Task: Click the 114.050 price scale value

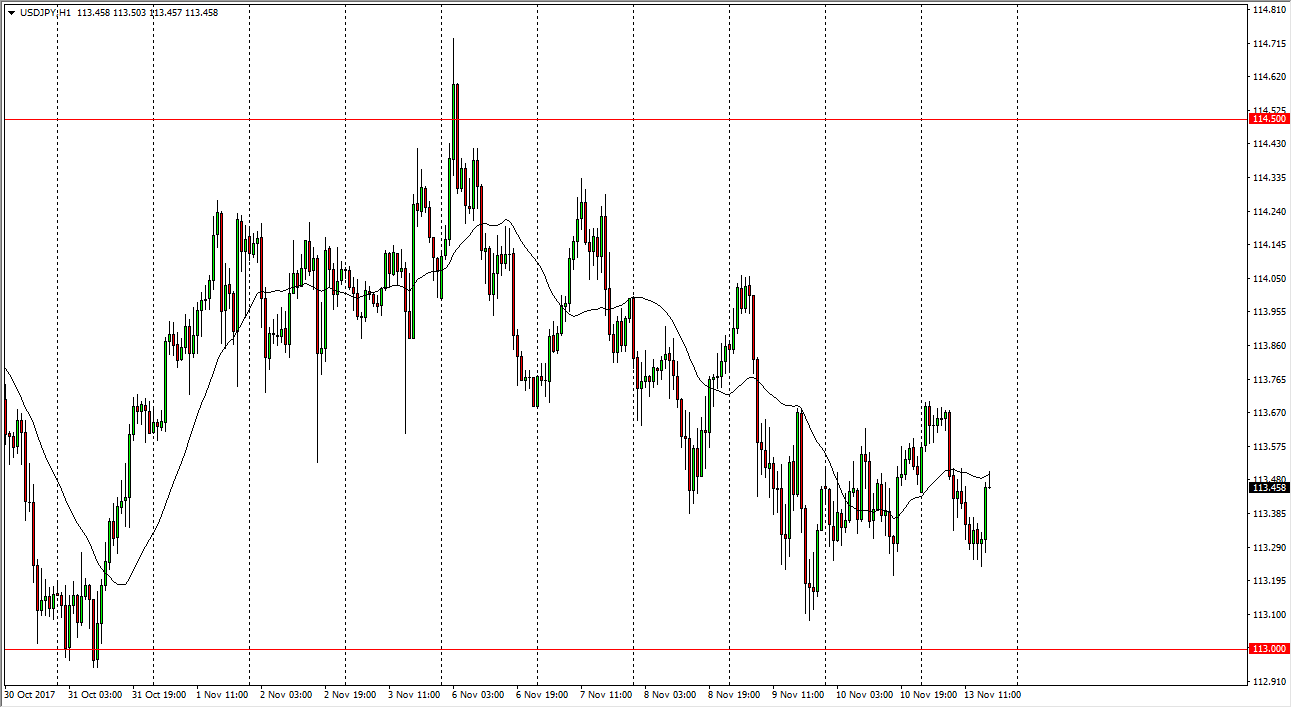Action: coord(1268,279)
